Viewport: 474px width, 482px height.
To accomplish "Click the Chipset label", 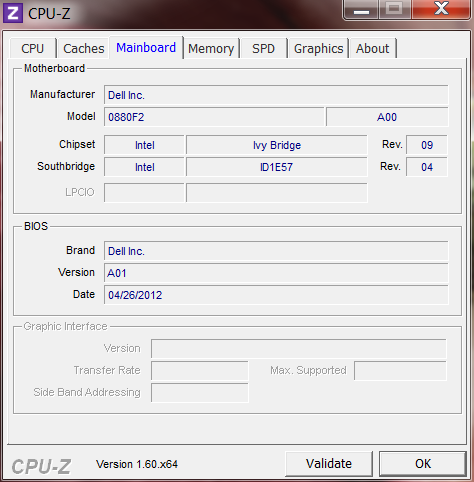I will (x=77, y=144).
